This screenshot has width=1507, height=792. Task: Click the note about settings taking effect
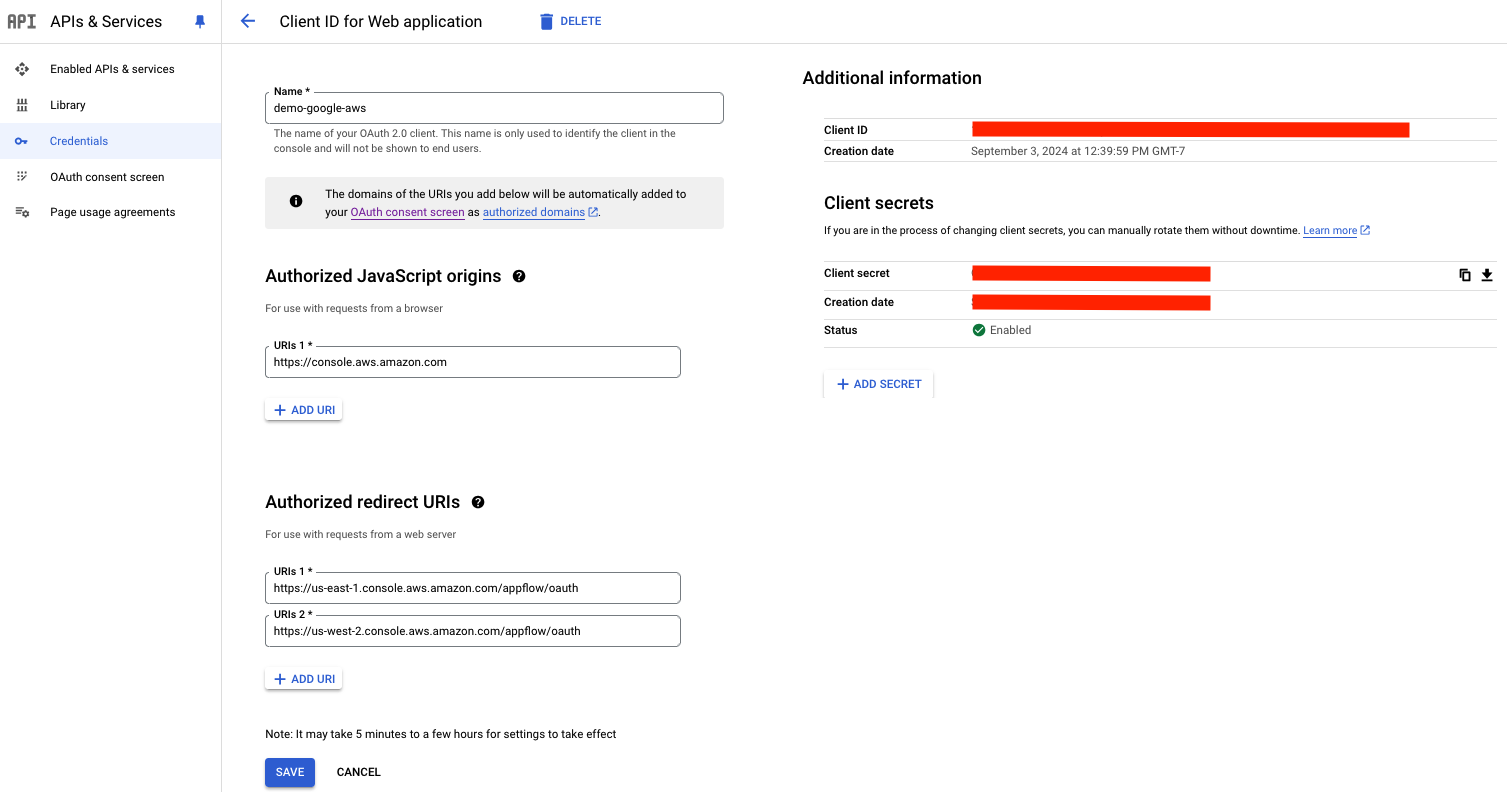(441, 734)
